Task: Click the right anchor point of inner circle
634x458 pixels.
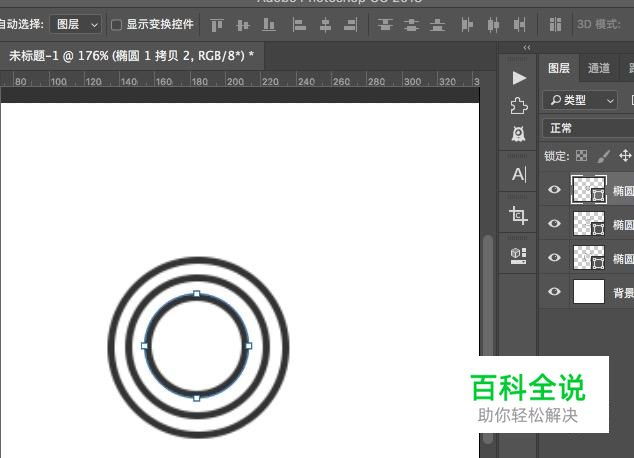Action: (x=249, y=346)
